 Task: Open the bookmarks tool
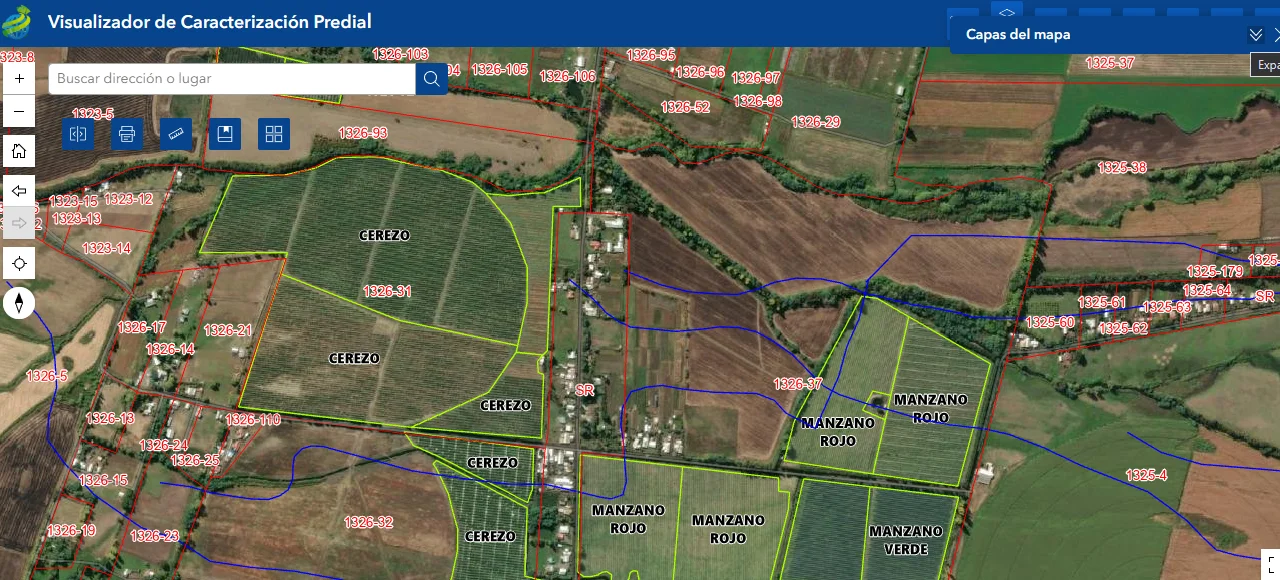(225, 134)
